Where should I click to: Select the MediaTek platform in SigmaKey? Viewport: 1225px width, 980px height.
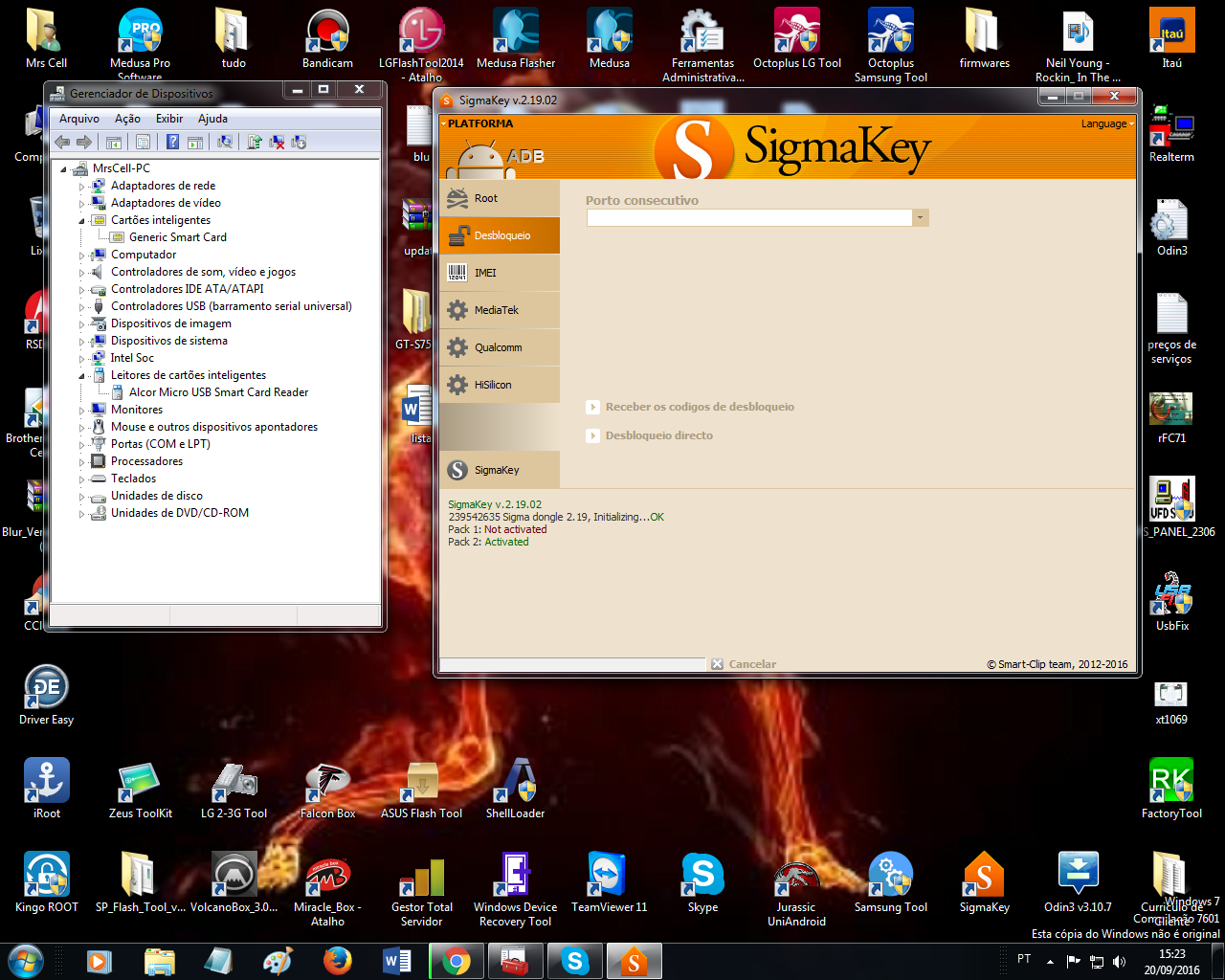[500, 310]
